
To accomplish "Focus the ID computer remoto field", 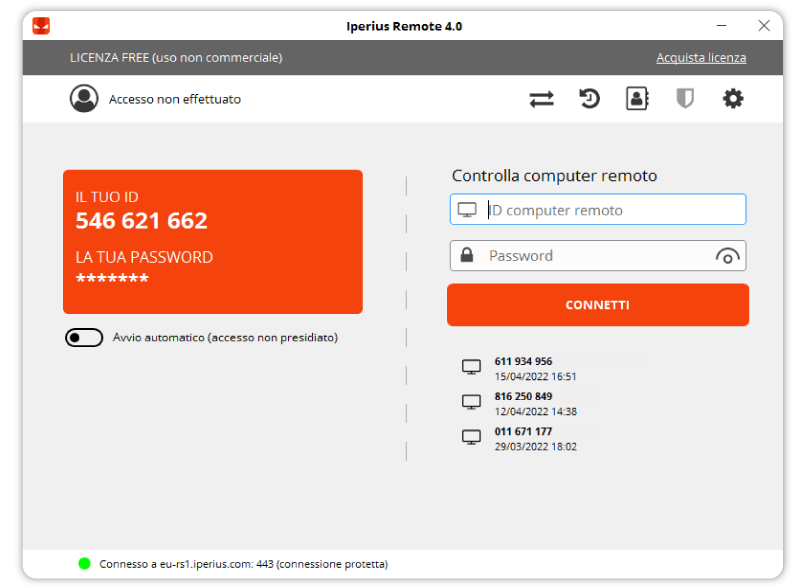I will pos(598,209).
